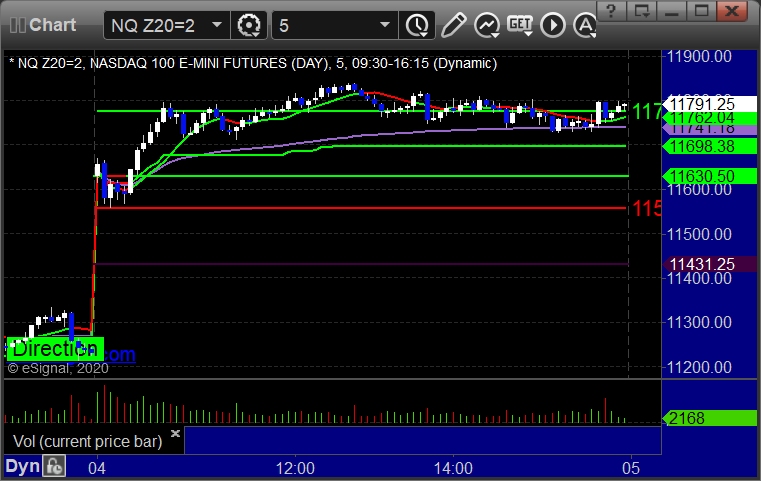Click the NQ Z20=2 symbol field

coord(166,25)
